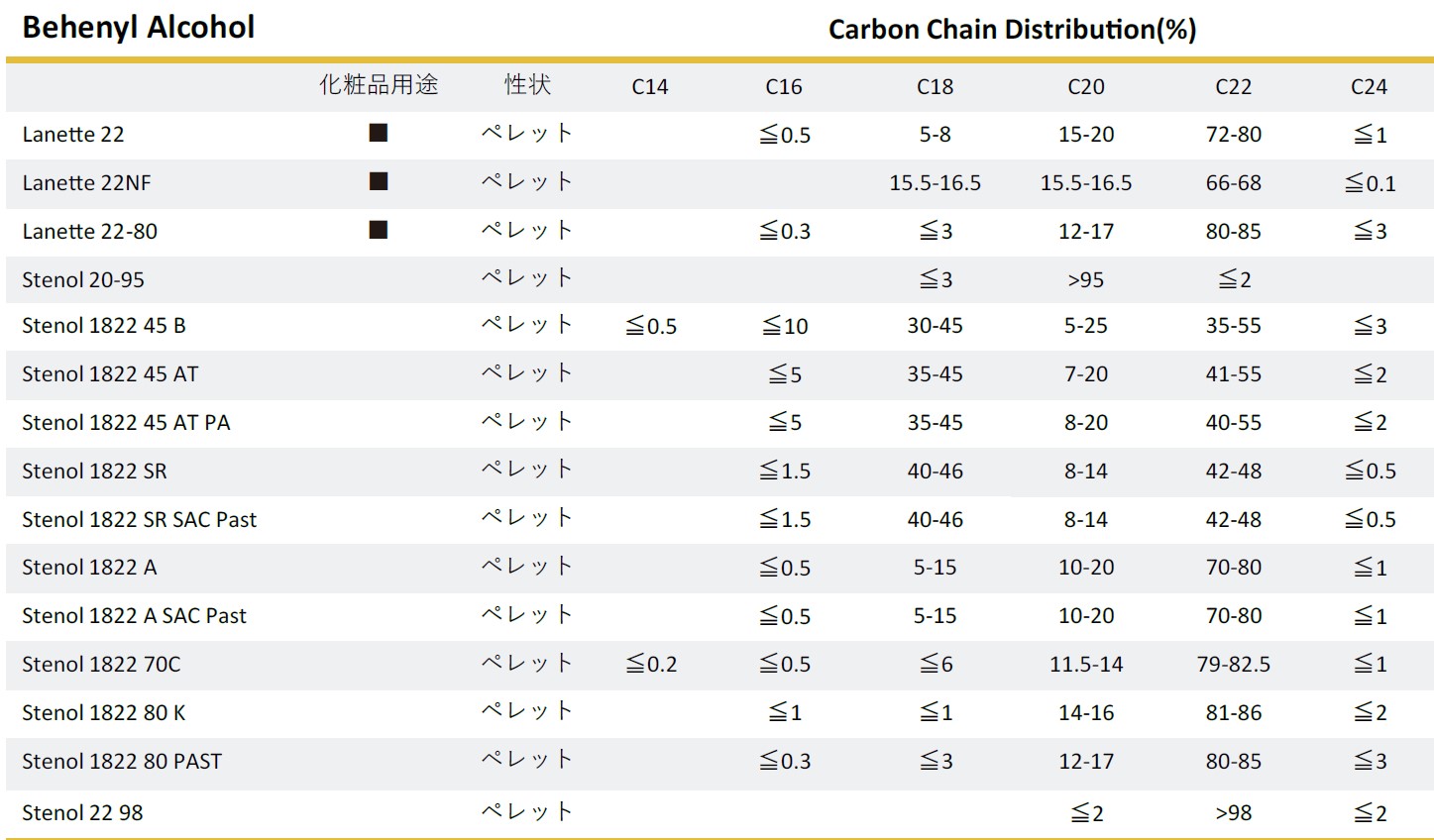Click the black square marker for Lanette 22-80
The width and height of the screenshot is (1434, 840).
pyautogui.click(x=379, y=230)
